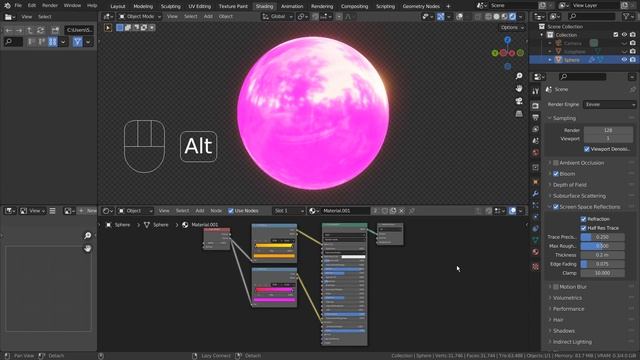This screenshot has height=360, width=640.
Task: Toggle the Use Nodes checkbox
Action: 231,211
